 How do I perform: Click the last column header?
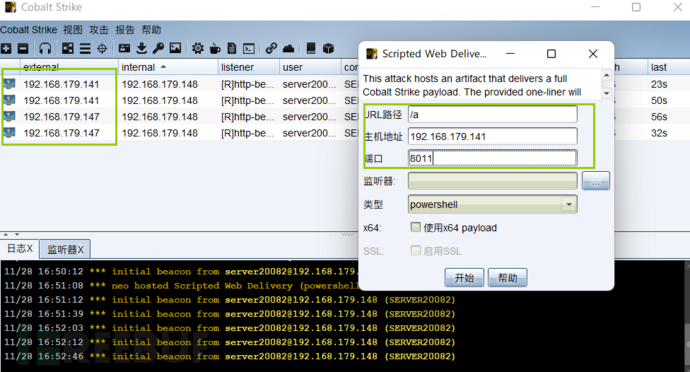point(668,67)
